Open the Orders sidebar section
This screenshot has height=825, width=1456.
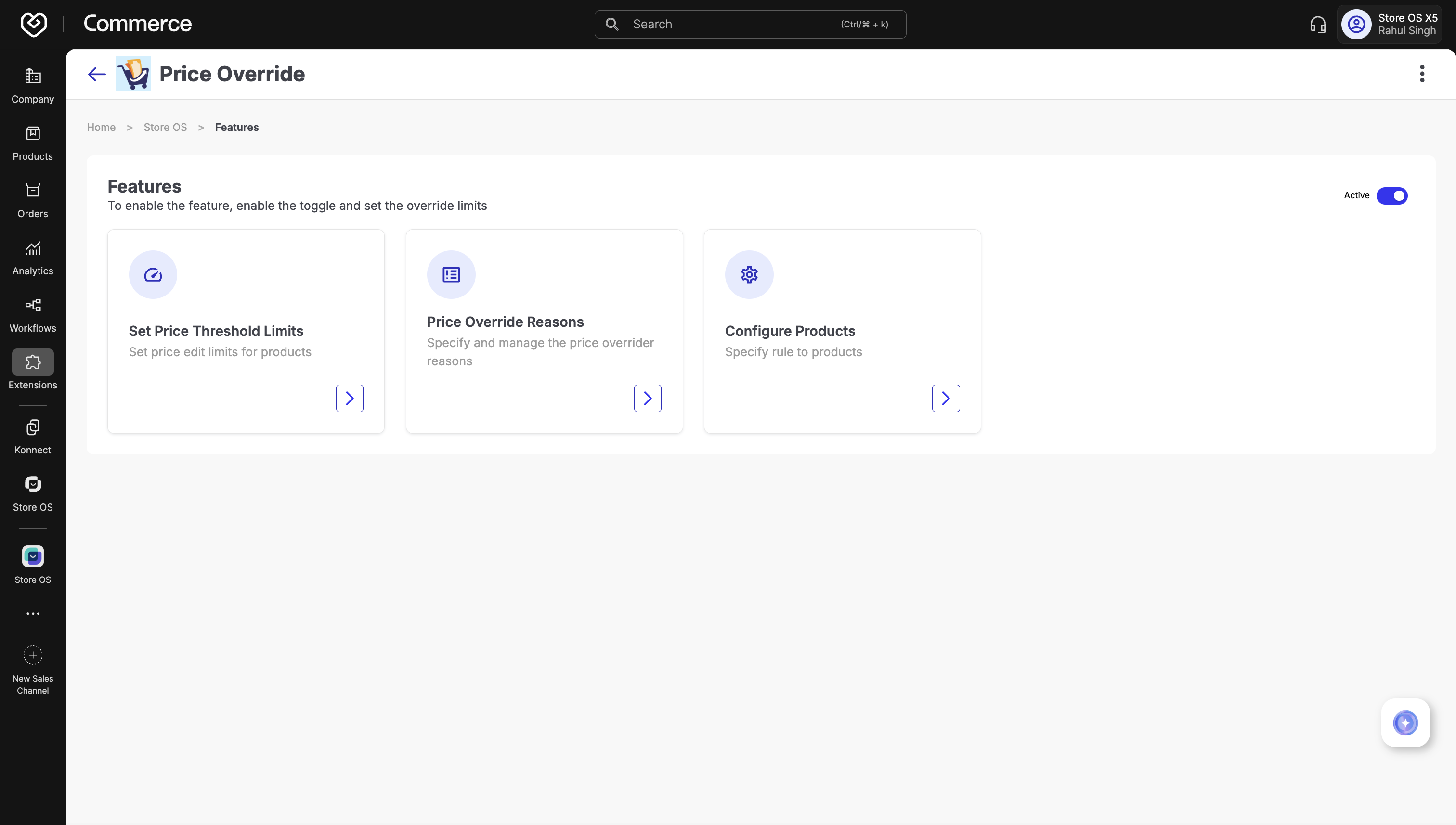tap(33, 201)
